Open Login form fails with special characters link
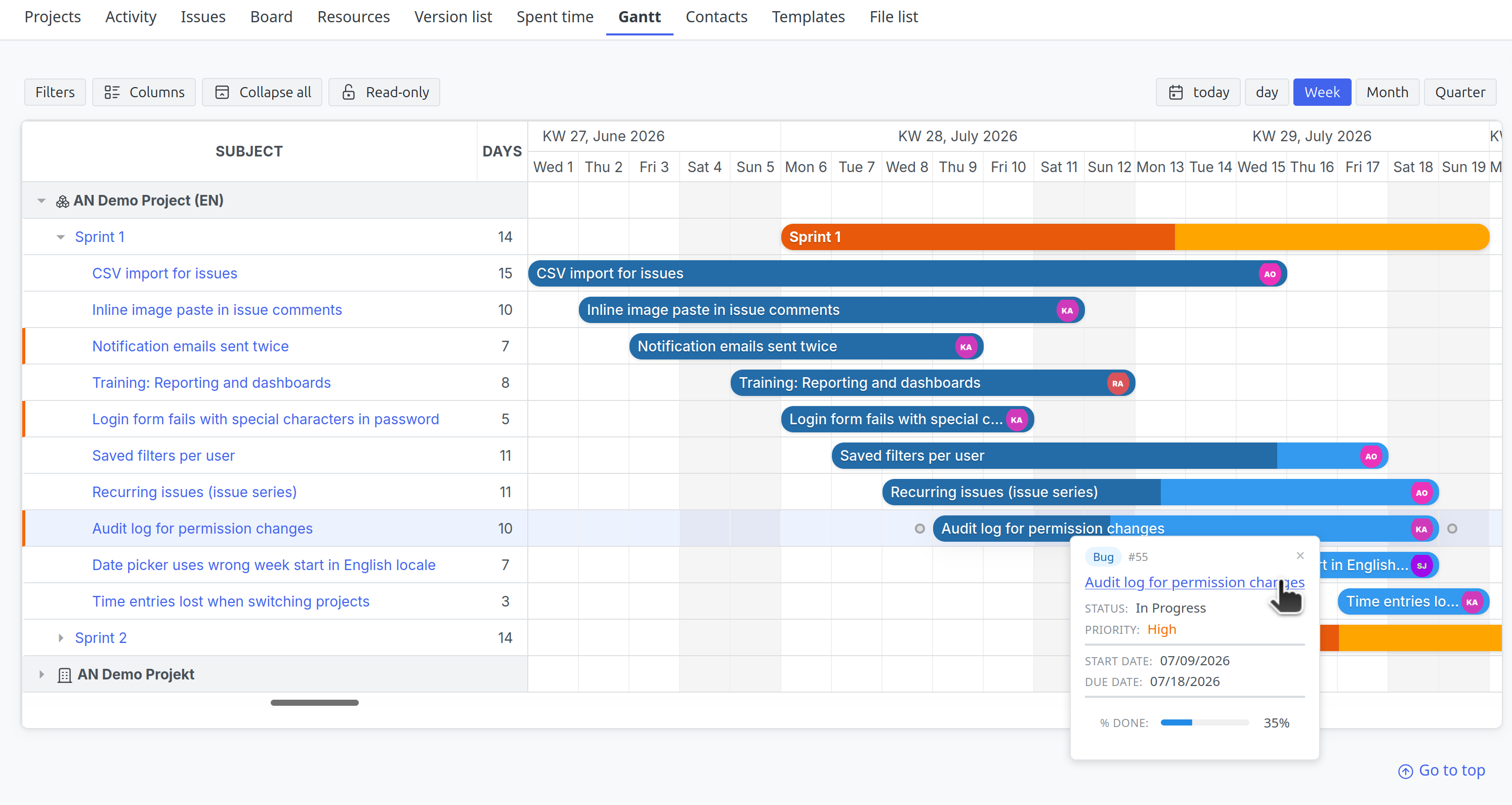This screenshot has height=805, width=1512. pyautogui.click(x=265, y=419)
